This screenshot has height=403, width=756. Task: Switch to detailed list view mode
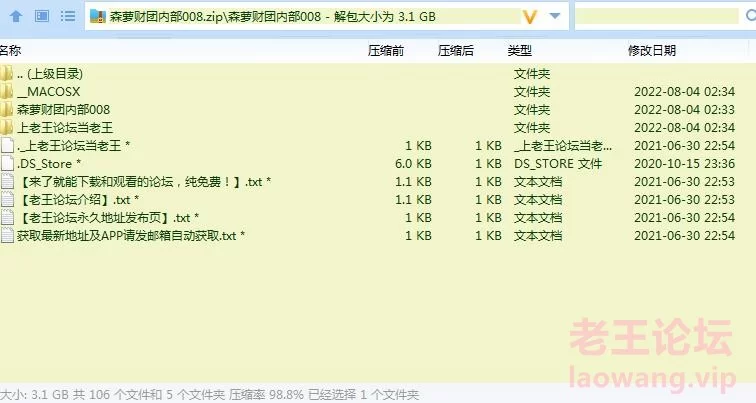68,16
